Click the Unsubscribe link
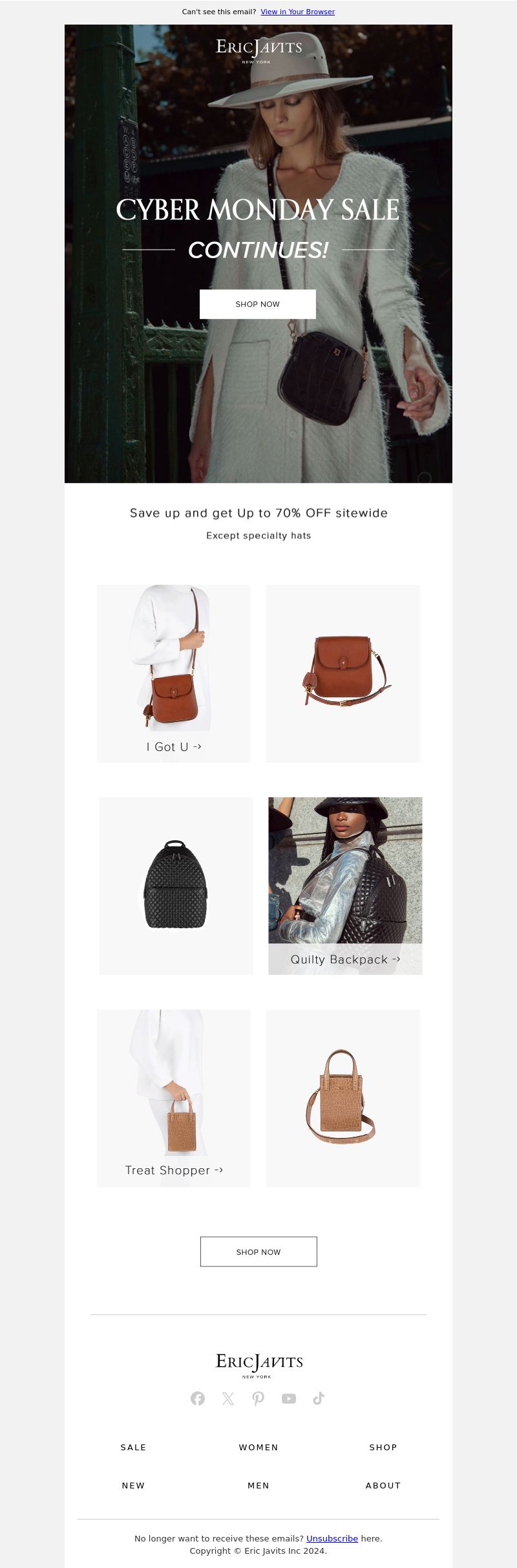This screenshot has width=517, height=1568. tap(332, 1538)
